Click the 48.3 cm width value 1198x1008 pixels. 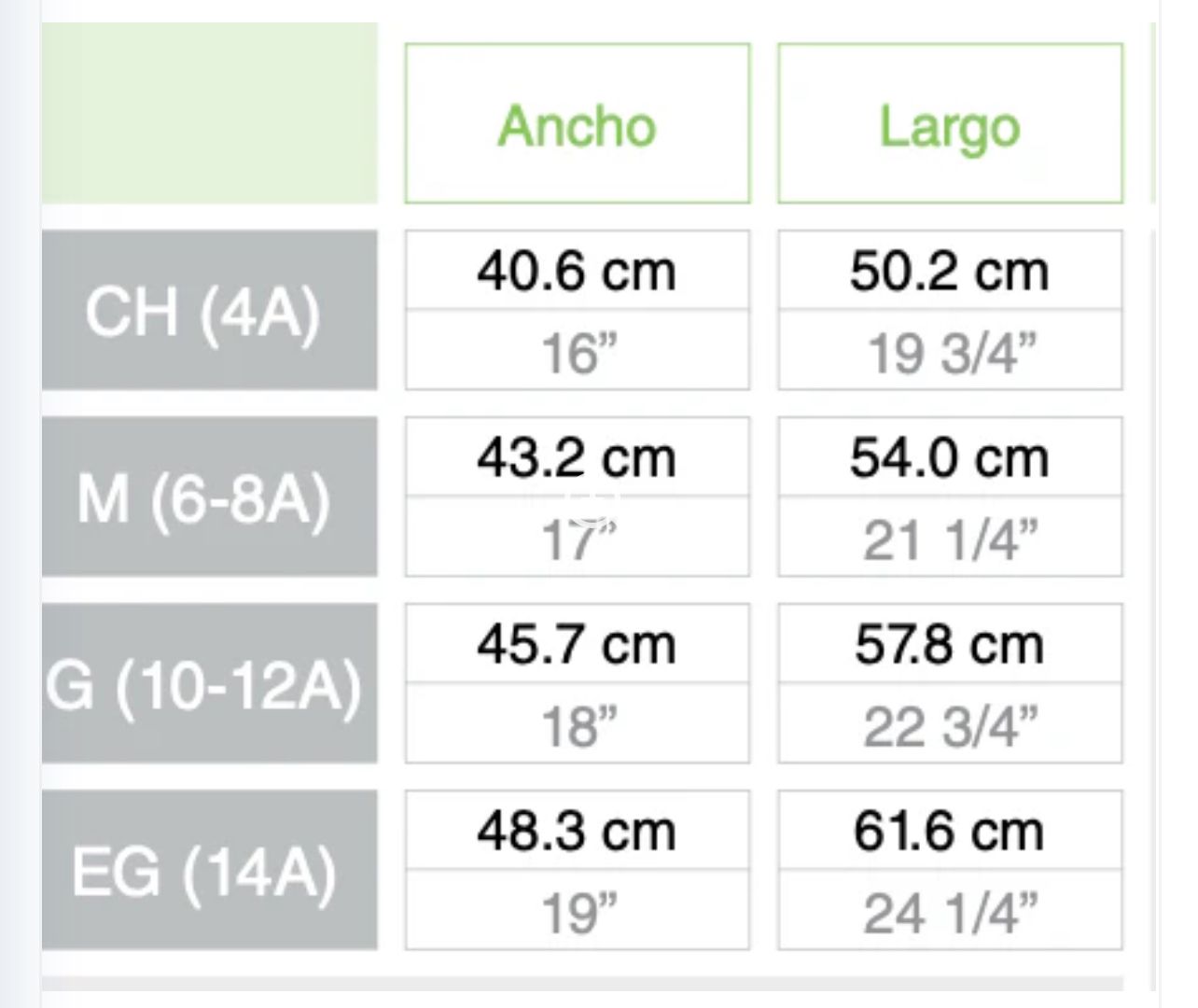[x=577, y=832]
